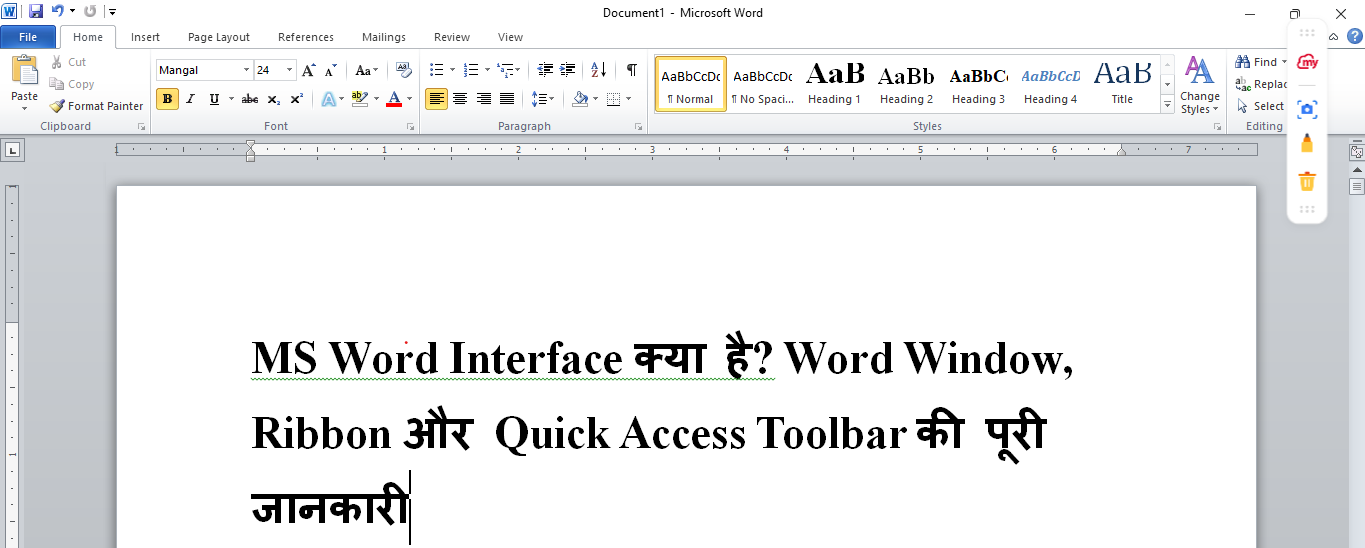
Task: Justify the paragraph text
Action: tap(507, 99)
